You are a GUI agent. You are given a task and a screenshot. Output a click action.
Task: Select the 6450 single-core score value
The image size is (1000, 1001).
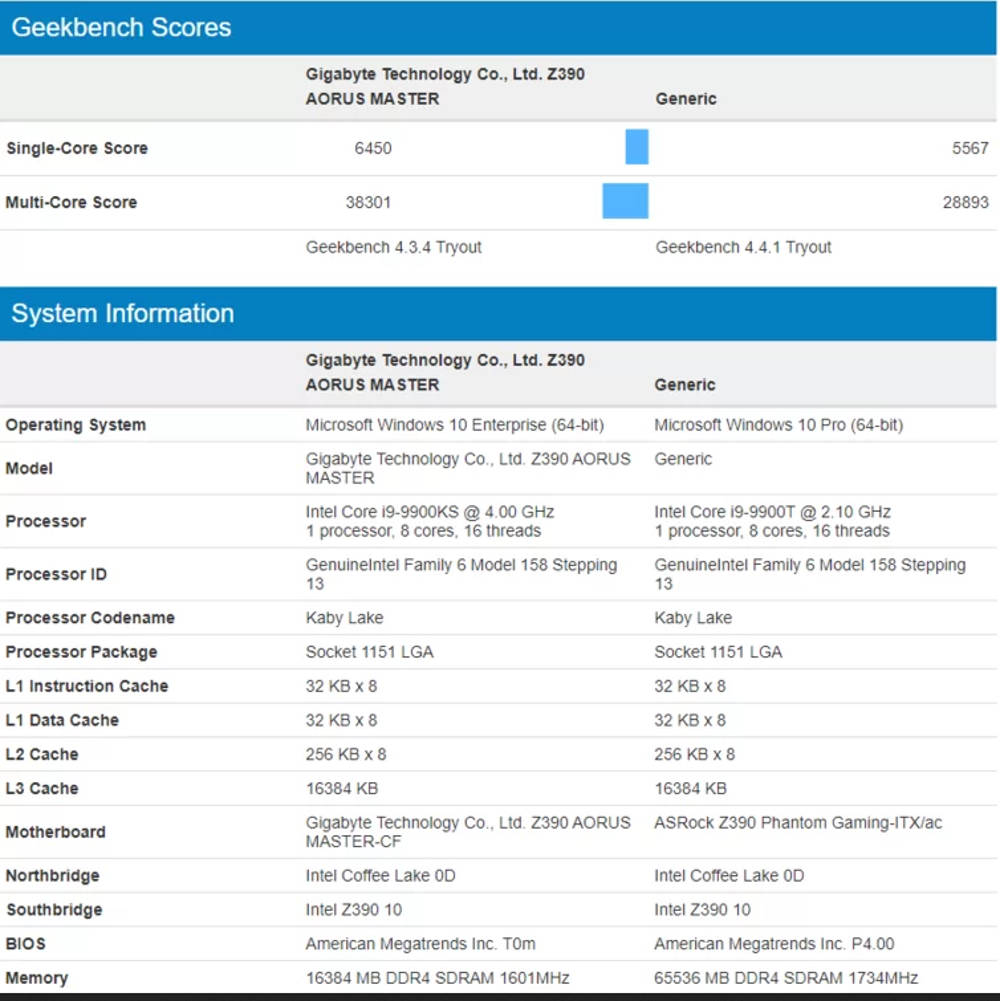[372, 148]
